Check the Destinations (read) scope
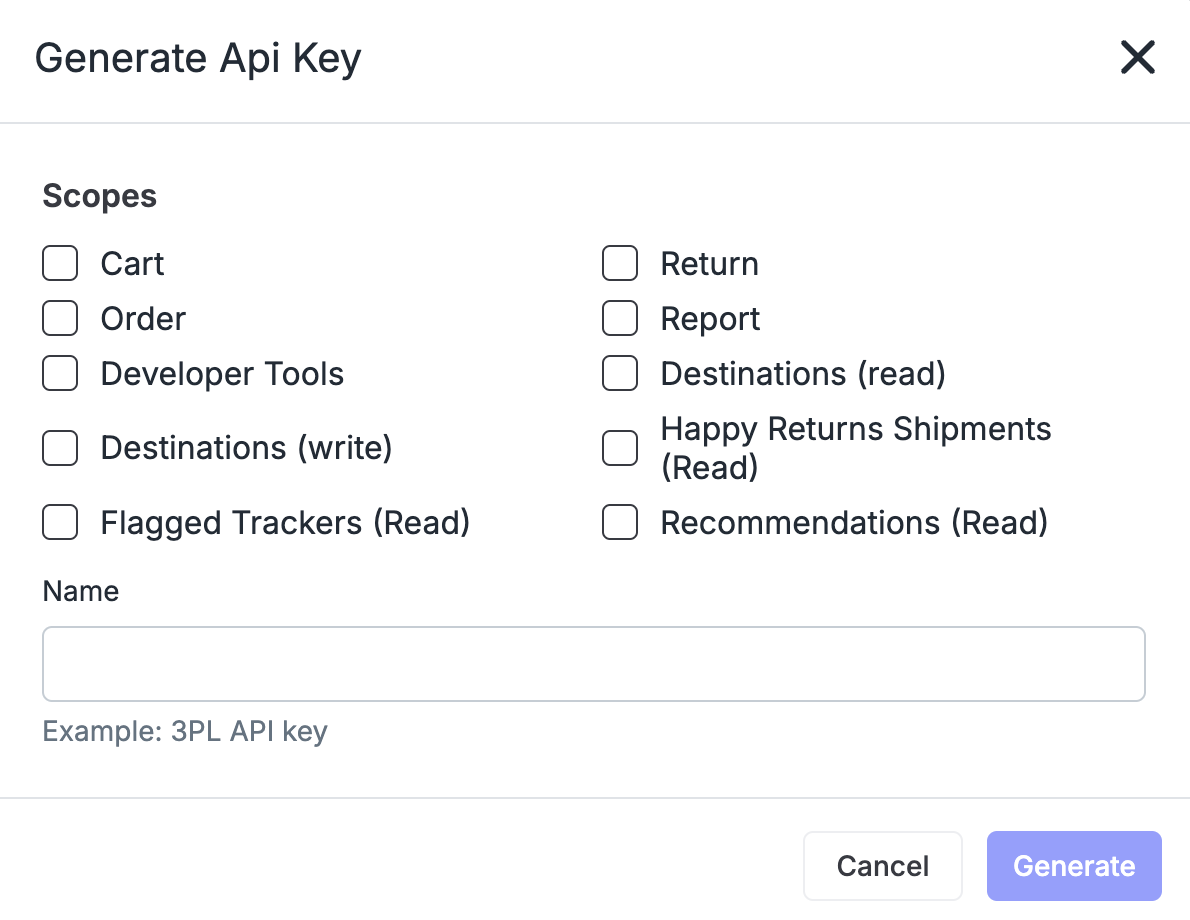Image resolution: width=1190 pixels, height=920 pixels. point(620,373)
